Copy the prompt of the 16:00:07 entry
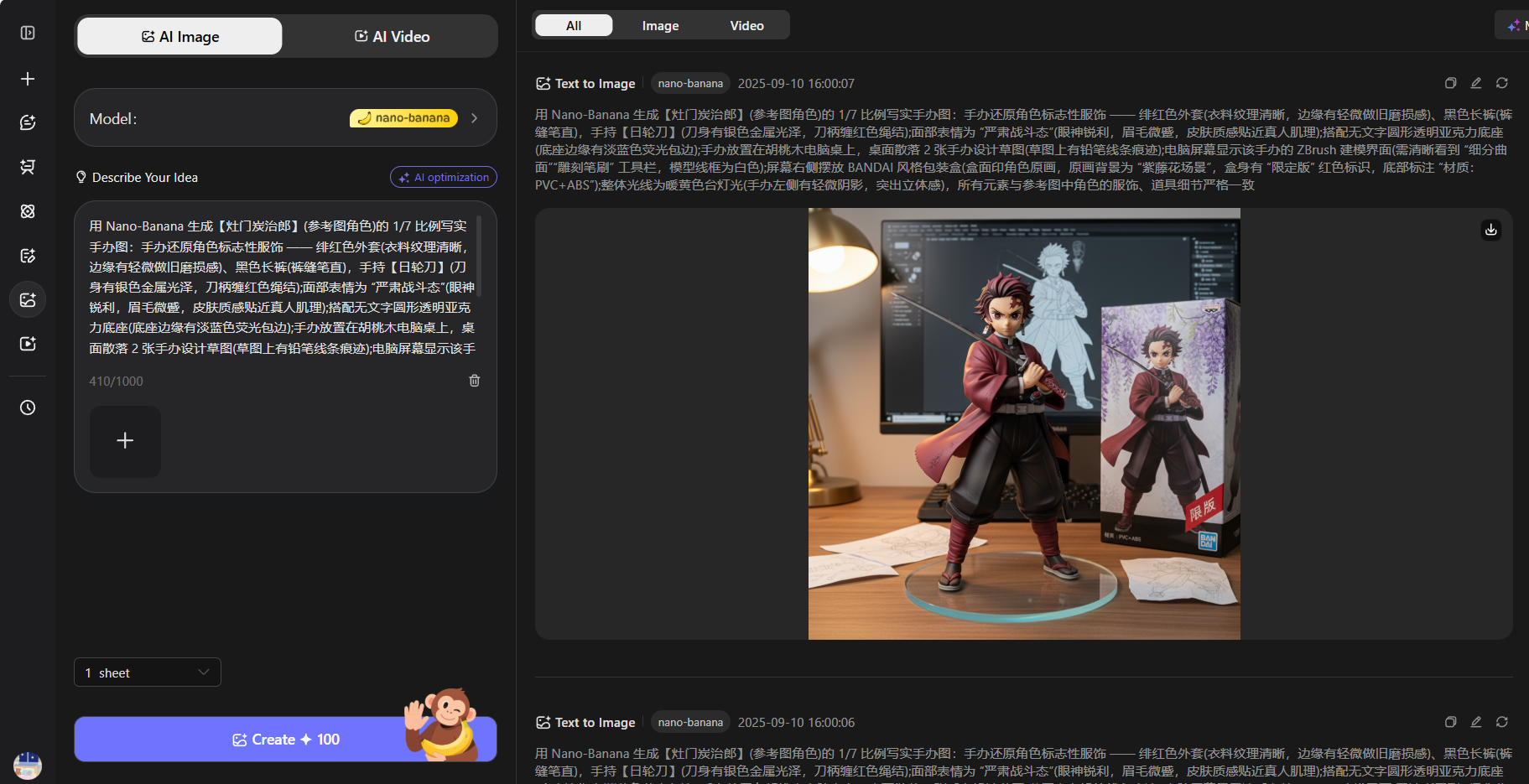This screenshot has height=784, width=1529. point(1450,83)
